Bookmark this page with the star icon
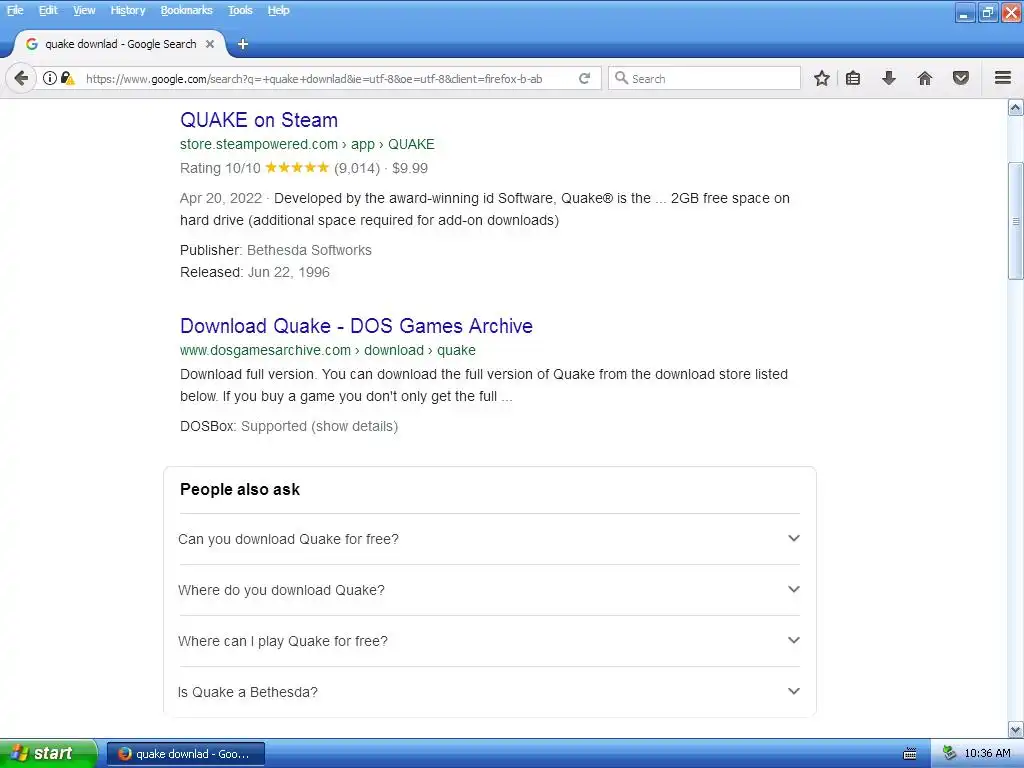 tap(822, 78)
